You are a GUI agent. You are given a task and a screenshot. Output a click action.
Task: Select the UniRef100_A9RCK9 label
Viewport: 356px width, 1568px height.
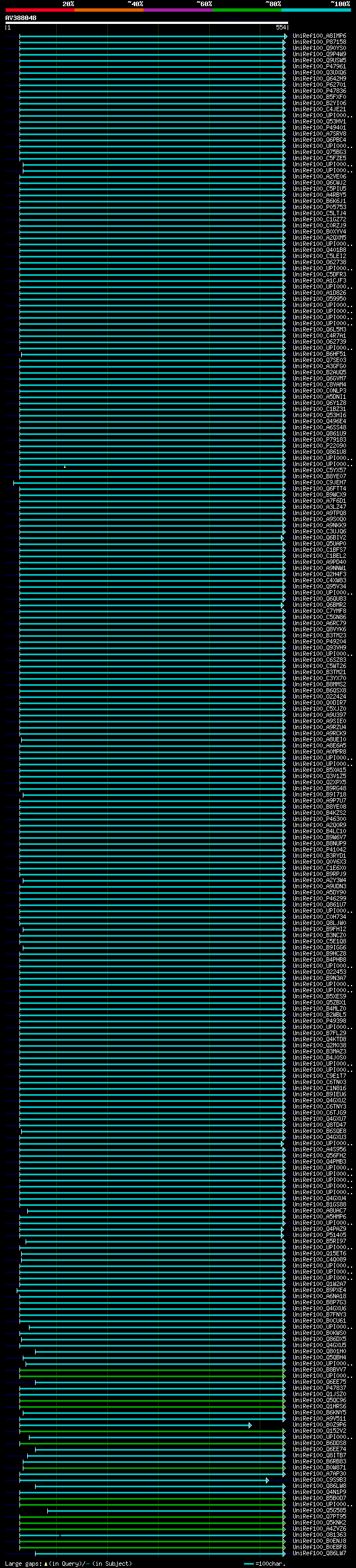click(319, 734)
